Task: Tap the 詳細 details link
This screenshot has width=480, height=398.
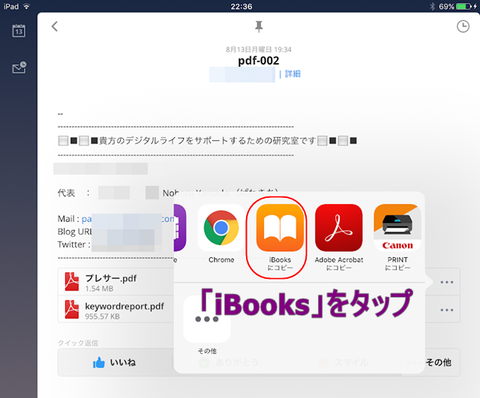Action: pyautogui.click(x=293, y=74)
